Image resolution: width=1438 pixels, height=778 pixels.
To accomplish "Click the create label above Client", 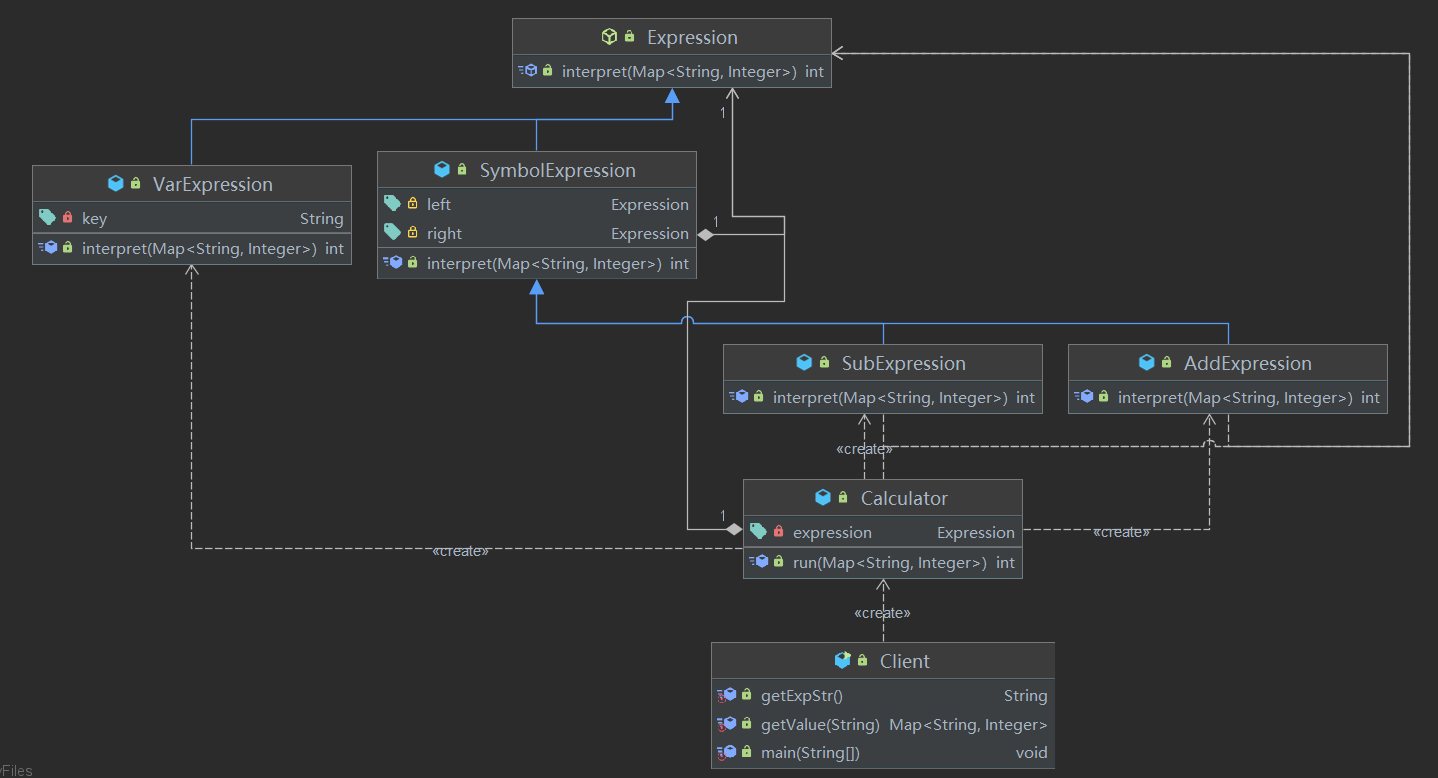I will [x=882, y=613].
